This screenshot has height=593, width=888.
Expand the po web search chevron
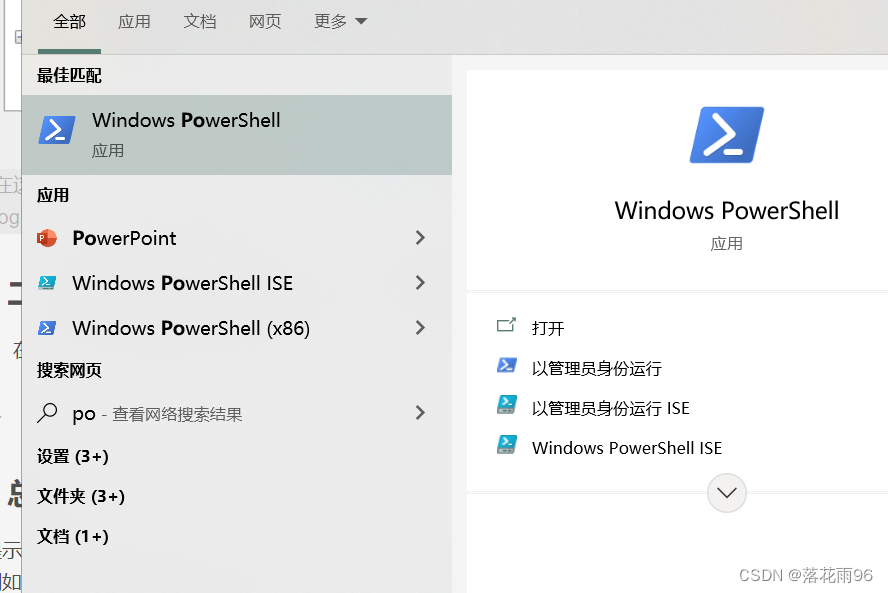[x=420, y=413]
